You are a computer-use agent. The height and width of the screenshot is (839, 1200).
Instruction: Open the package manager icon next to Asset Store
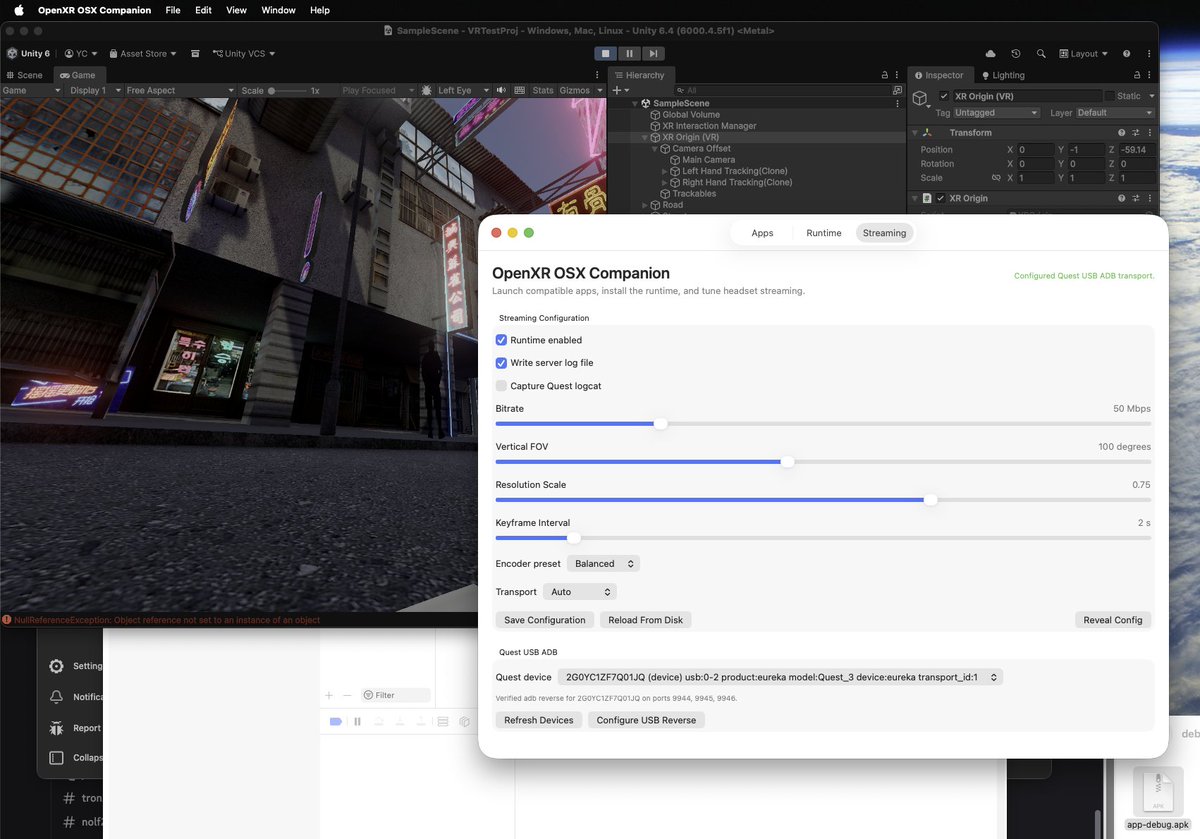tap(195, 53)
